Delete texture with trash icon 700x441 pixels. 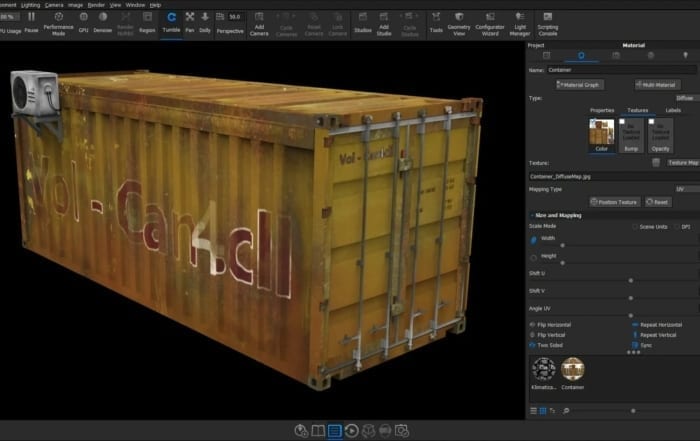[656, 163]
